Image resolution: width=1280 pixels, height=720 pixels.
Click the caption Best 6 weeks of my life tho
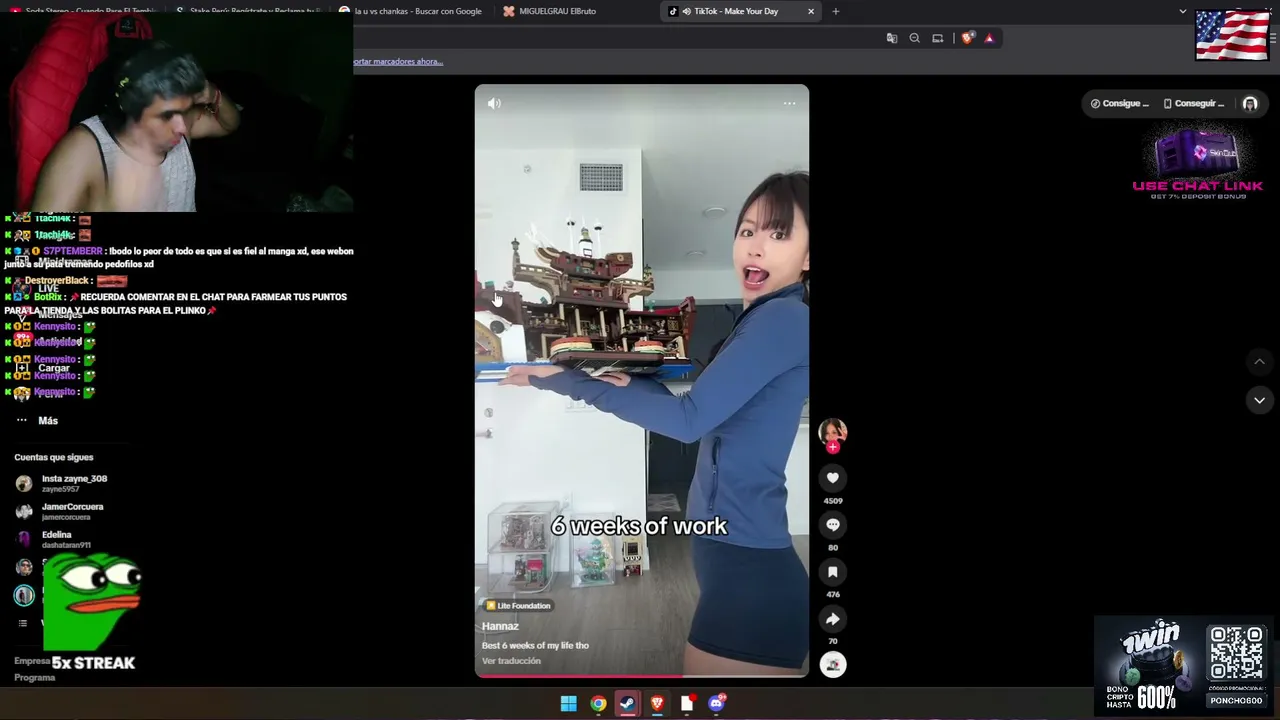[535, 645]
